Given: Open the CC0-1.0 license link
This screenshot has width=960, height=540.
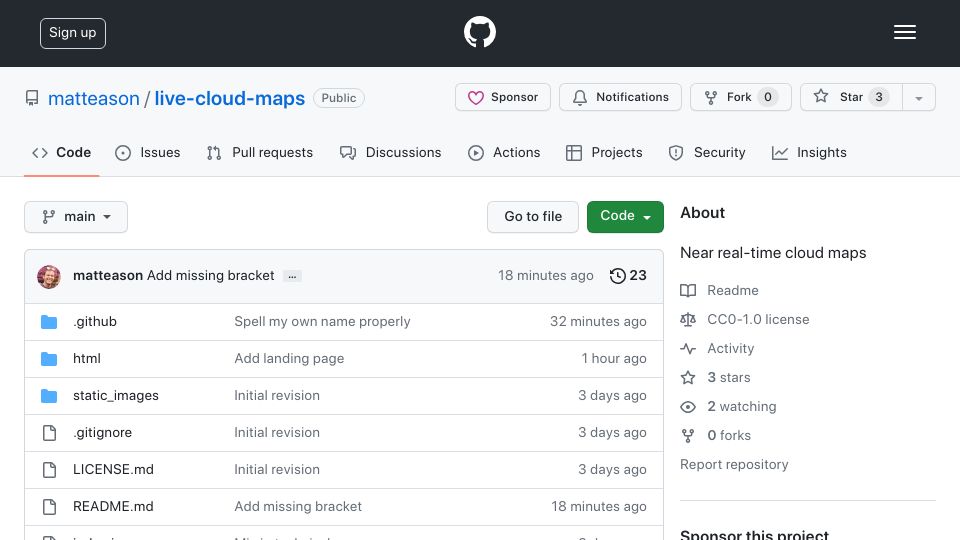Looking at the screenshot, I should coord(758,320).
